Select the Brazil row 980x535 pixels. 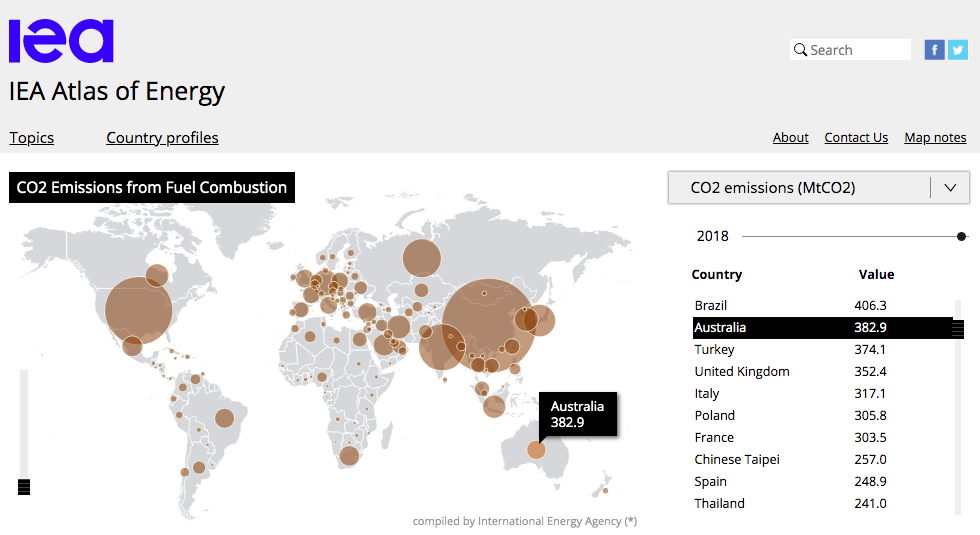[822, 306]
